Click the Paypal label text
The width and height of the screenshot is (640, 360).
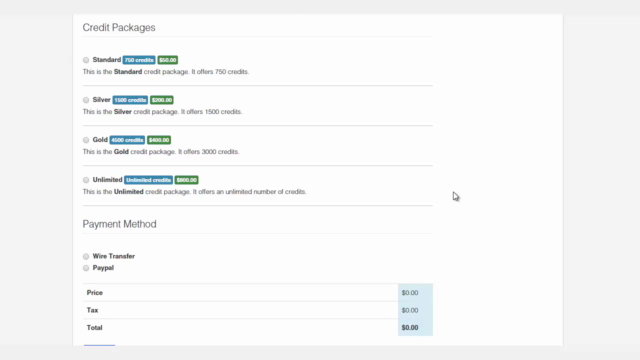click(103, 268)
